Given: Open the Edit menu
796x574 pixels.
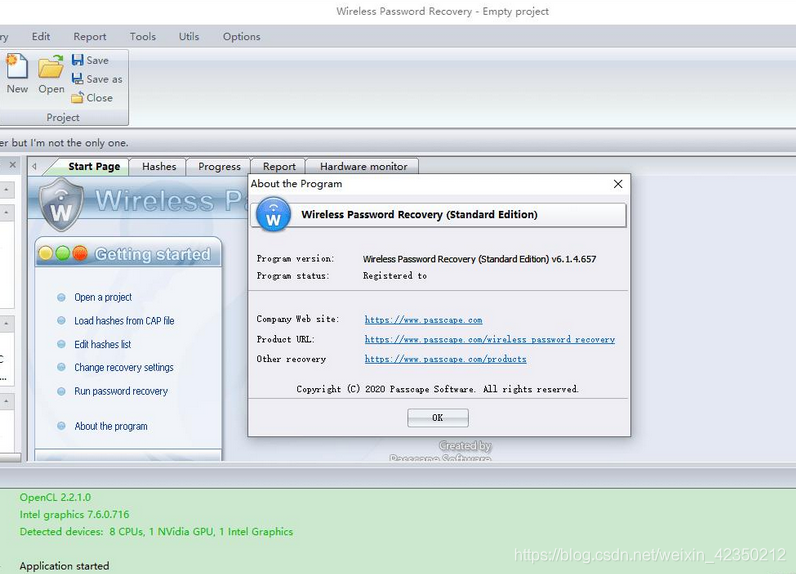Looking at the screenshot, I should (41, 37).
